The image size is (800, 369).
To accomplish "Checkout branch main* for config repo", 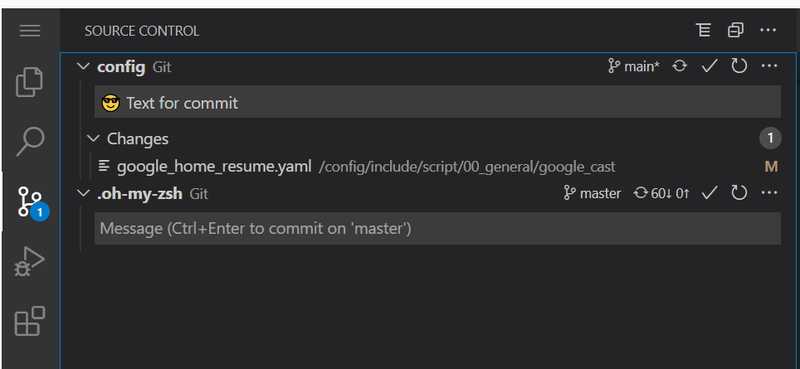I will 634,66.
